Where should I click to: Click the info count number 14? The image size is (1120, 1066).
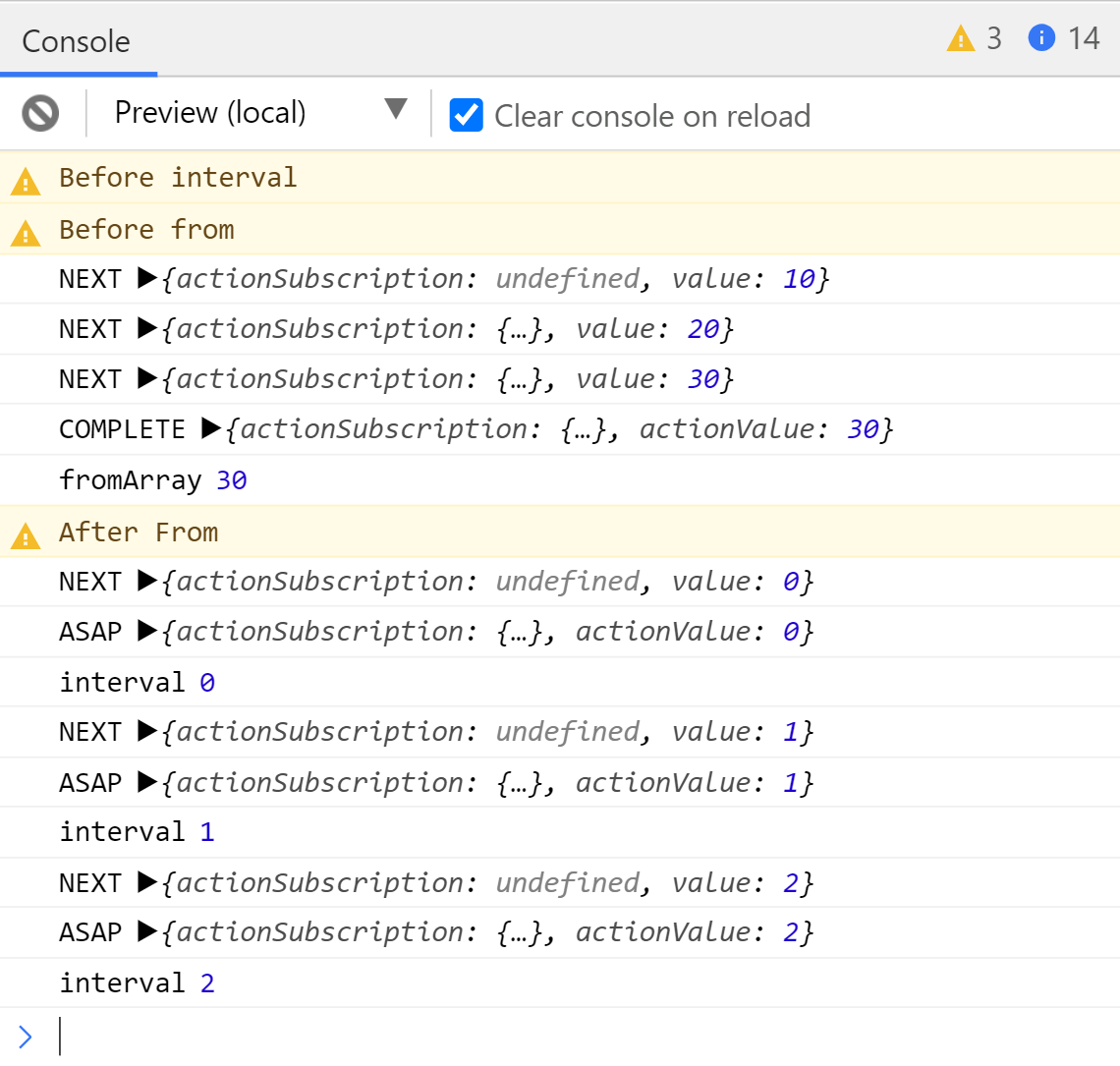coord(1084,38)
